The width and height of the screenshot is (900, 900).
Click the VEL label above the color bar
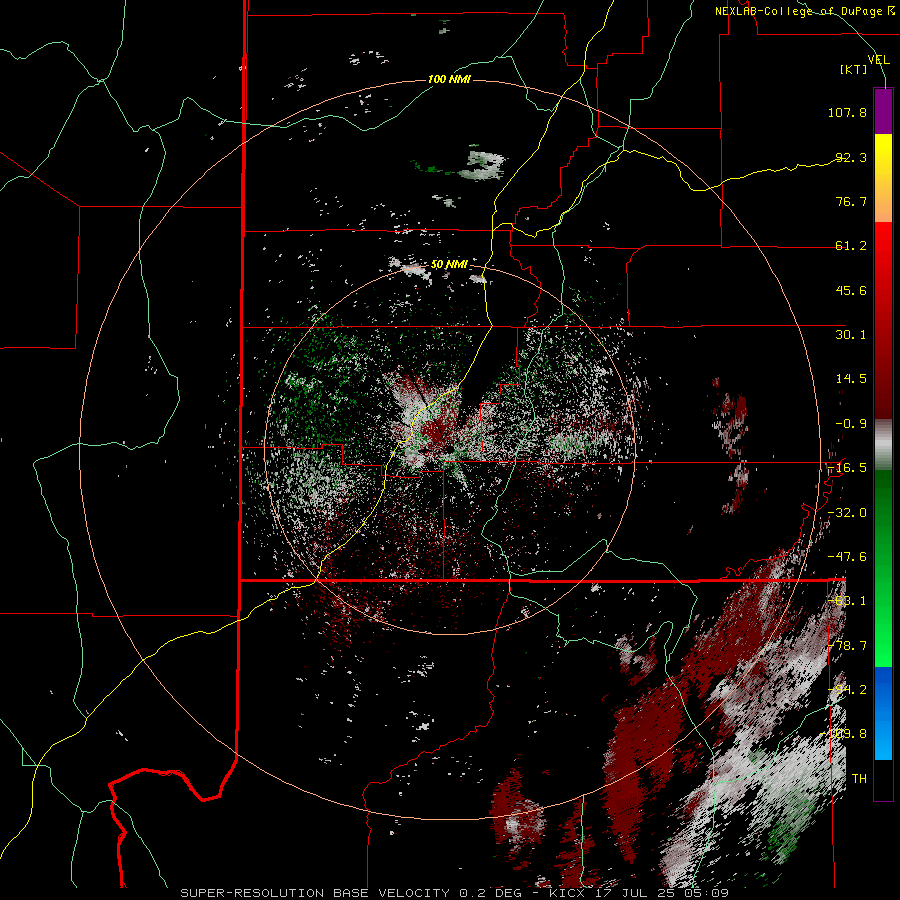[878, 60]
